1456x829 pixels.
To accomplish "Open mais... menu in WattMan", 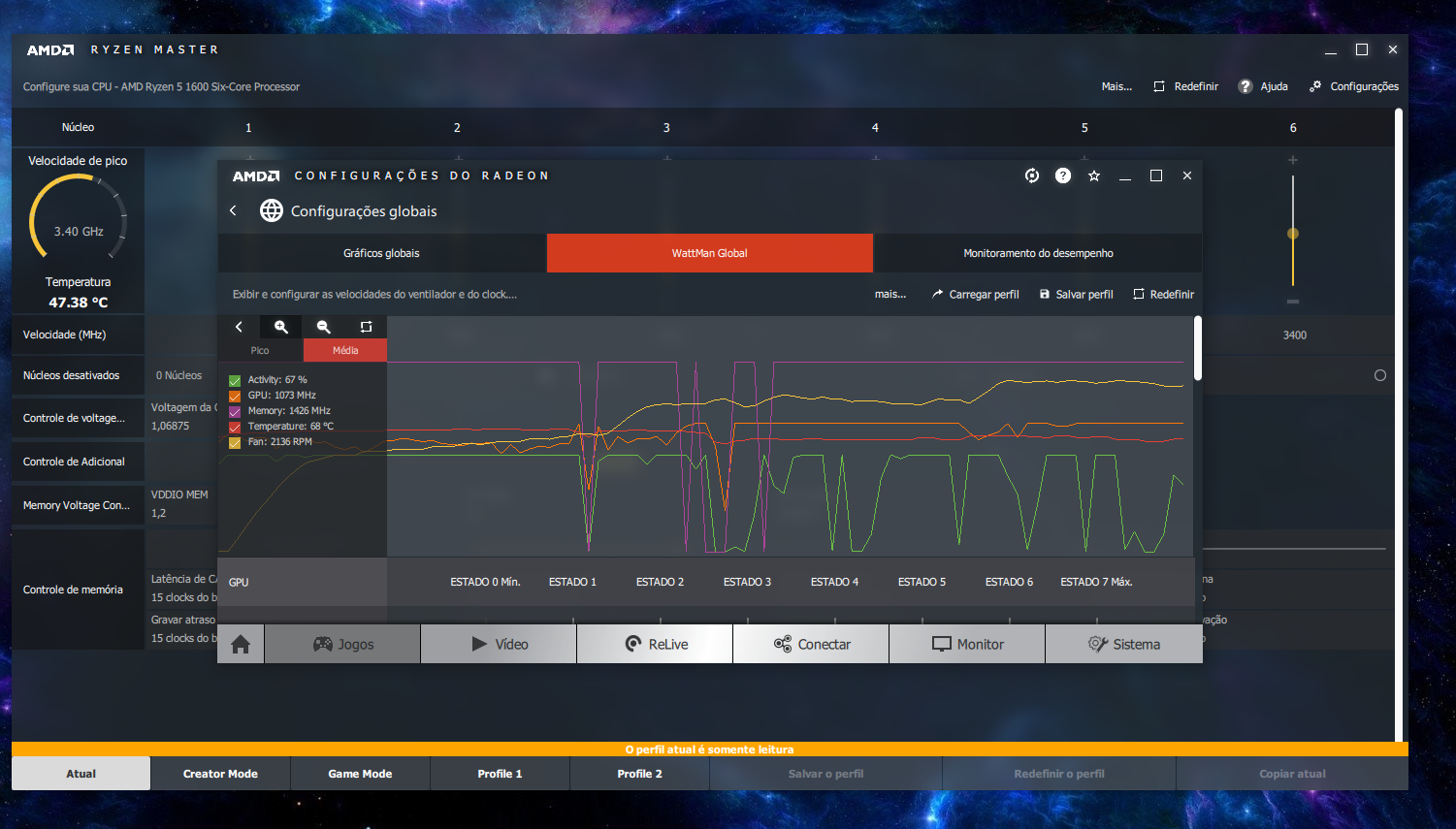I will [890, 294].
